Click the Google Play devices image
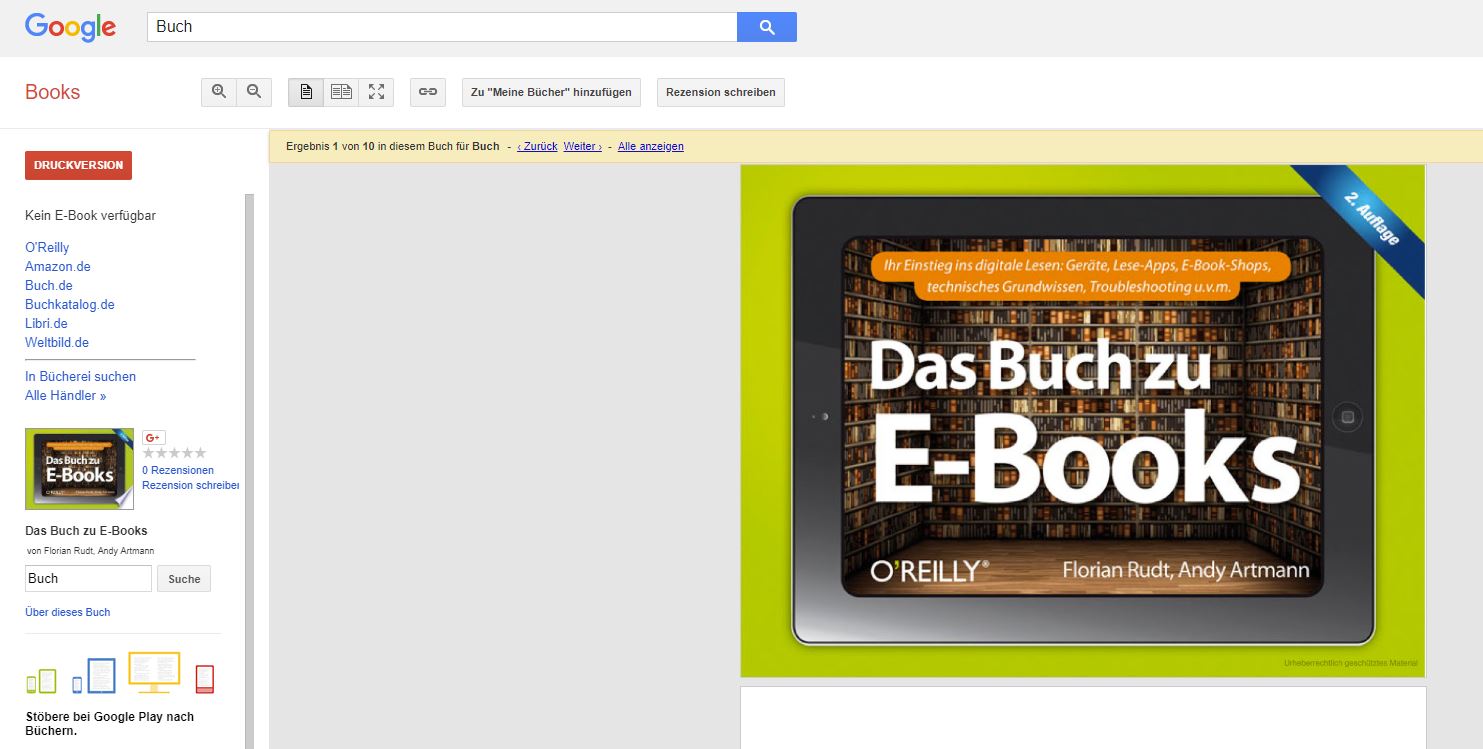Image resolution: width=1483 pixels, height=749 pixels. pos(120,673)
